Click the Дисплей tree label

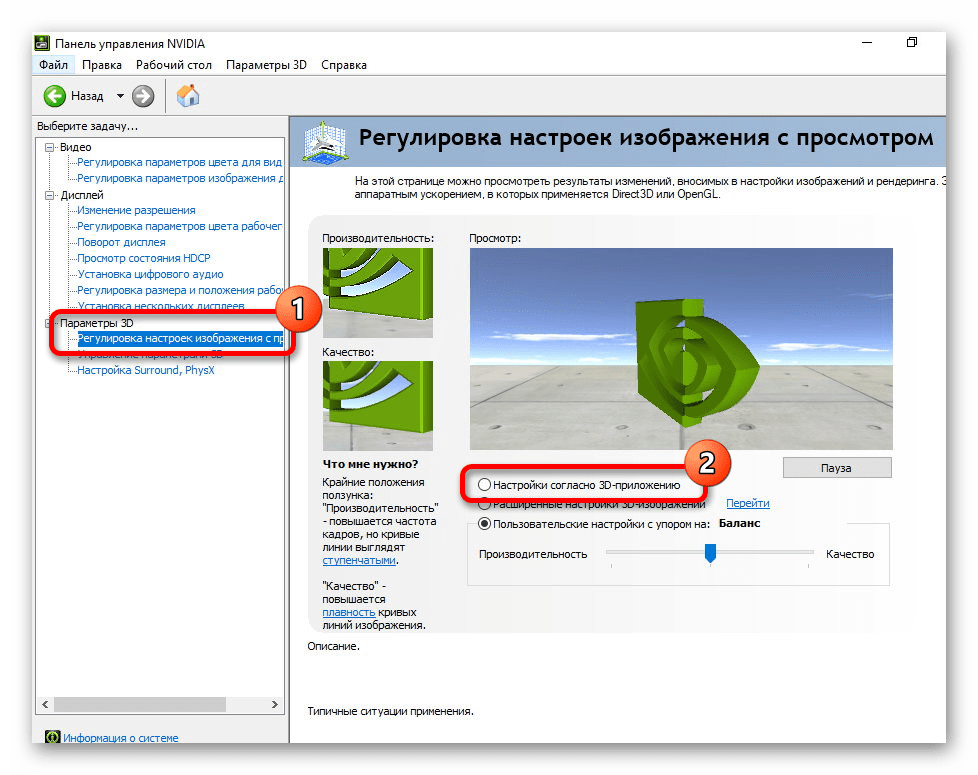[x=82, y=195]
